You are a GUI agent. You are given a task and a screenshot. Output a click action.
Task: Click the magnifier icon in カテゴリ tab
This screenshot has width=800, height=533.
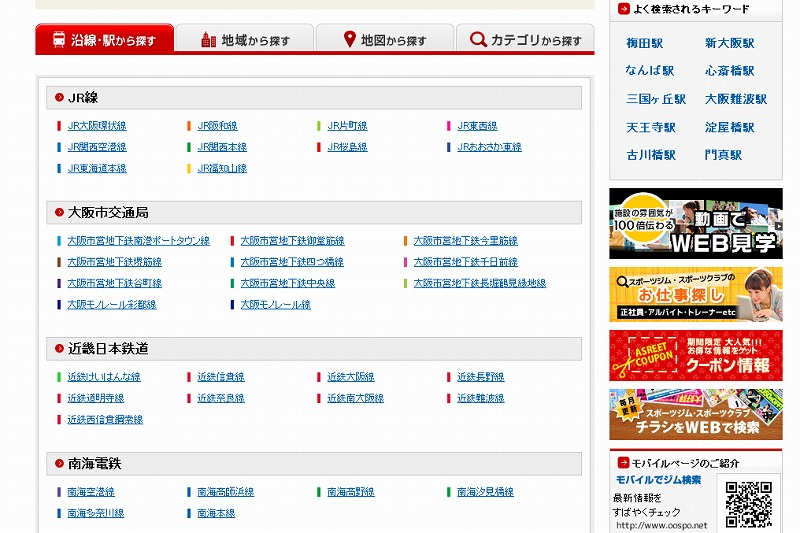[x=478, y=39]
